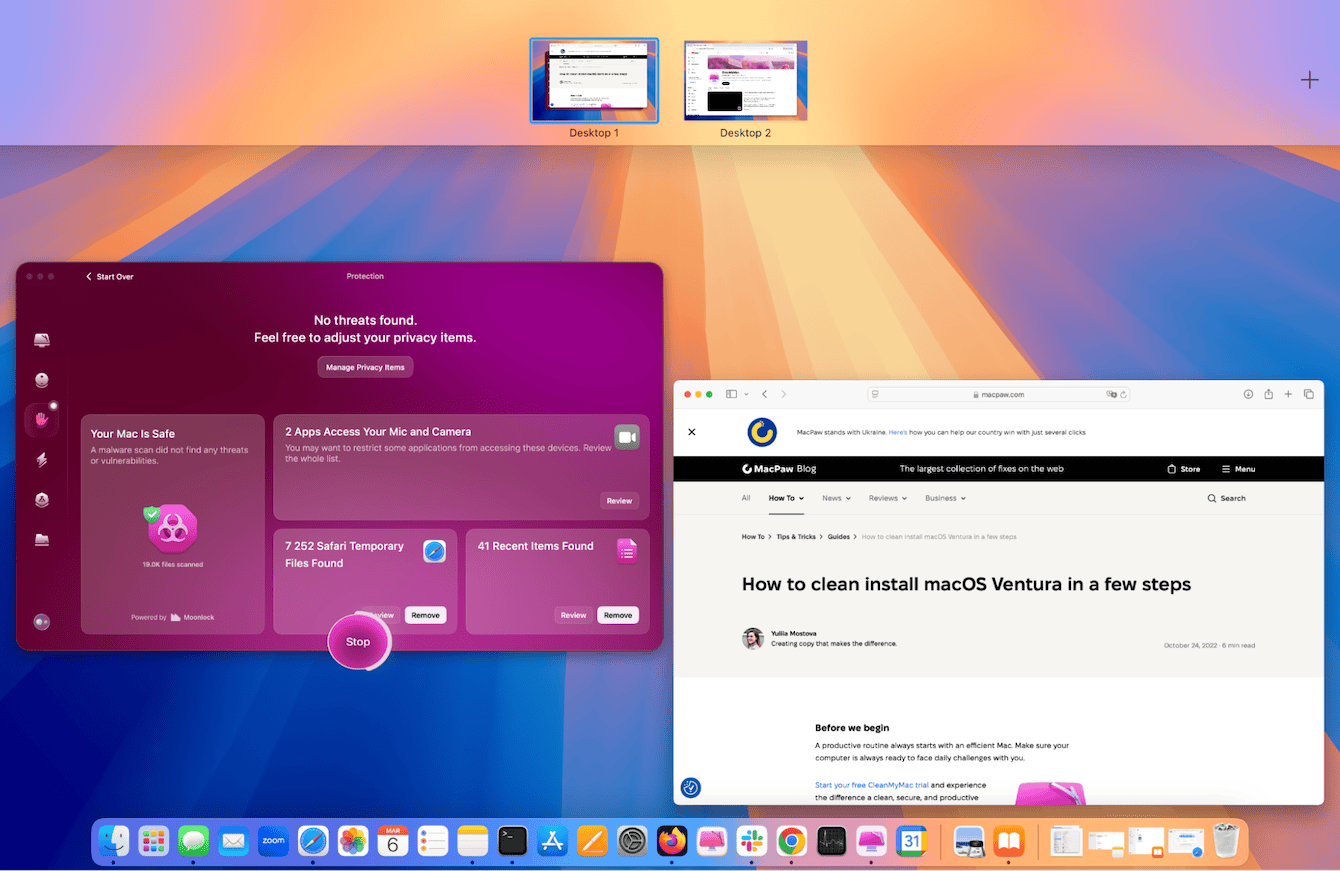The image size is (1340, 871).
Task: Click the Share icon in Safari's toolbar
Action: click(1268, 394)
